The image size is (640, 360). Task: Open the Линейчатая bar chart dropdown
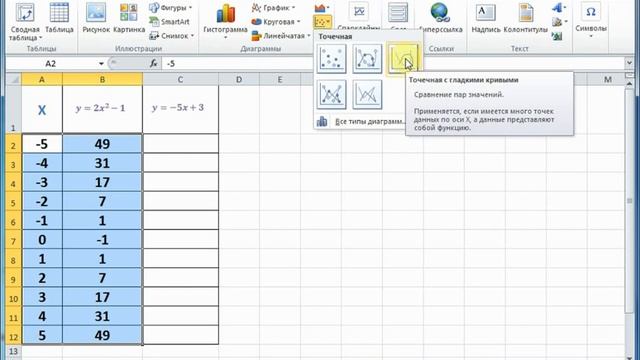(281, 36)
